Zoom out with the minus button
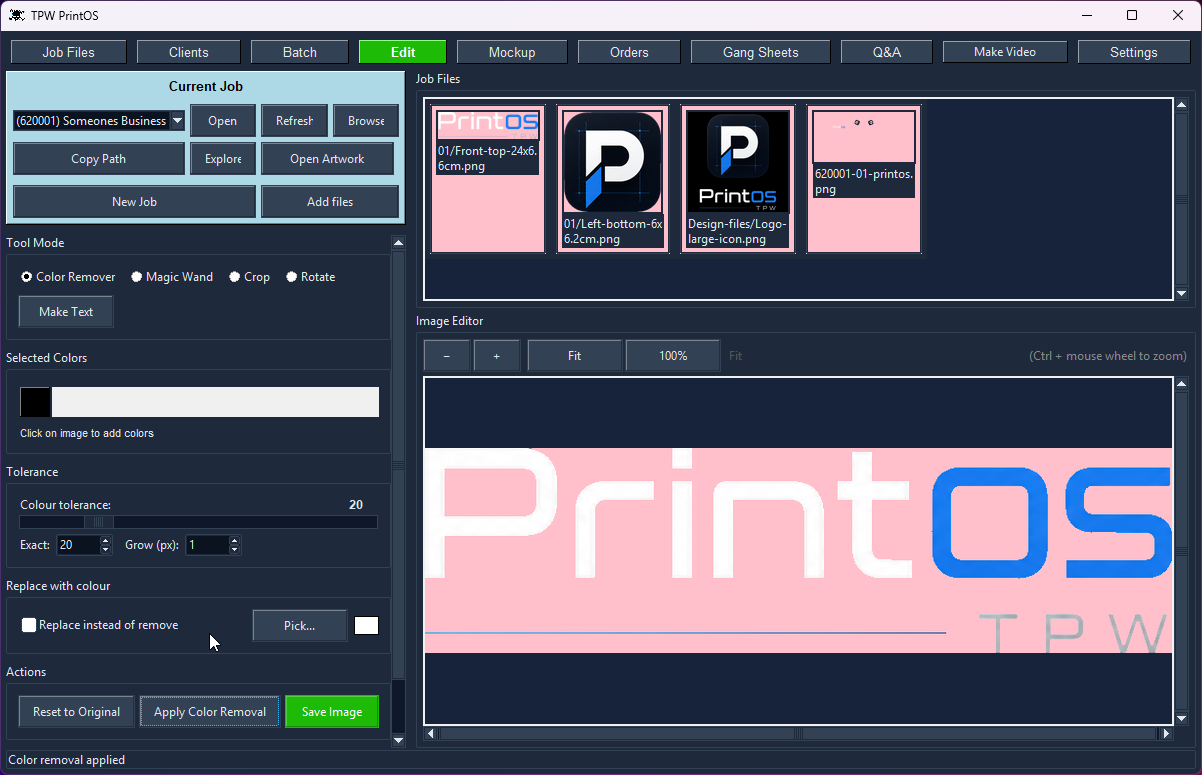The height and width of the screenshot is (775, 1202). pos(446,356)
